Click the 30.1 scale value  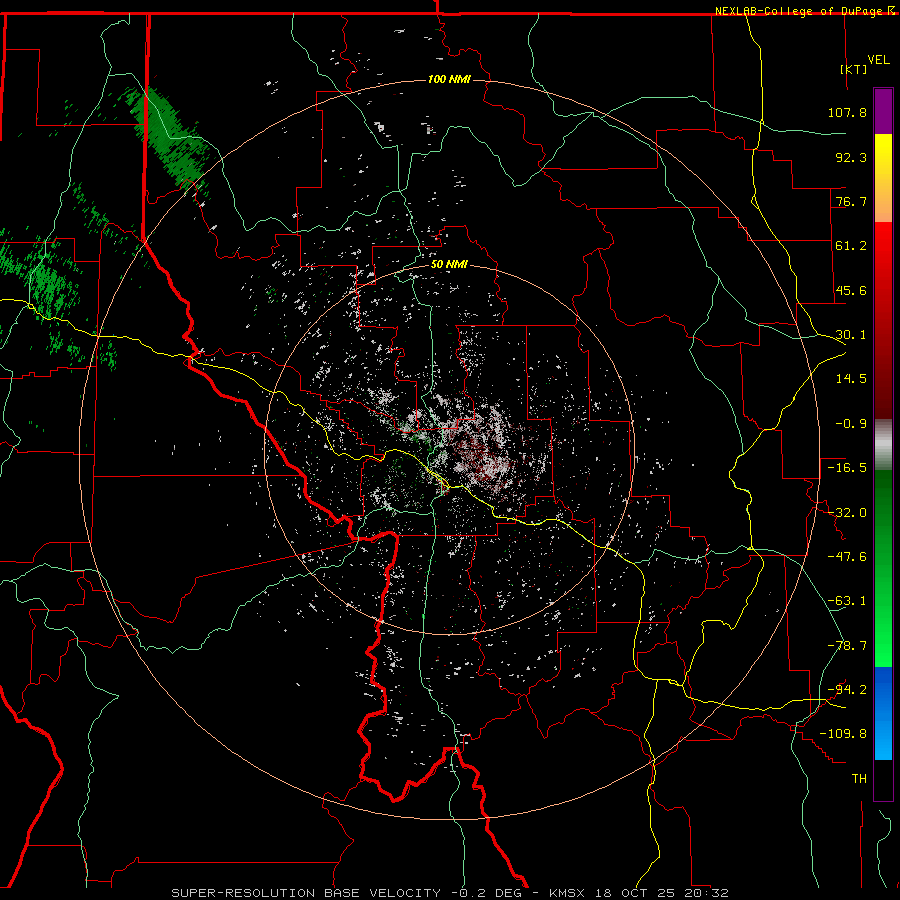[851, 335]
